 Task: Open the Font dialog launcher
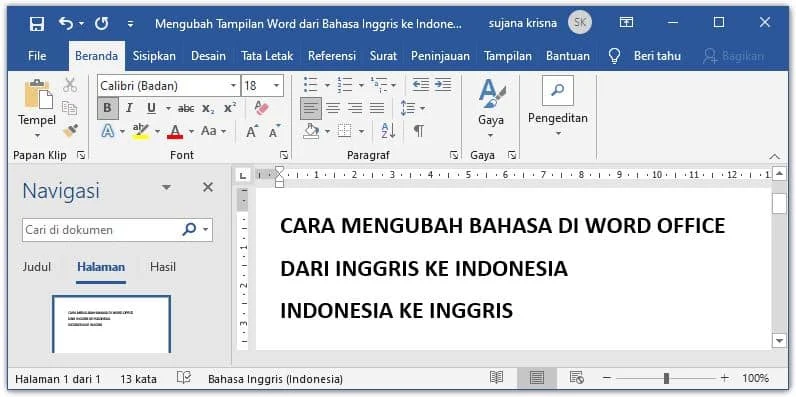click(x=284, y=155)
